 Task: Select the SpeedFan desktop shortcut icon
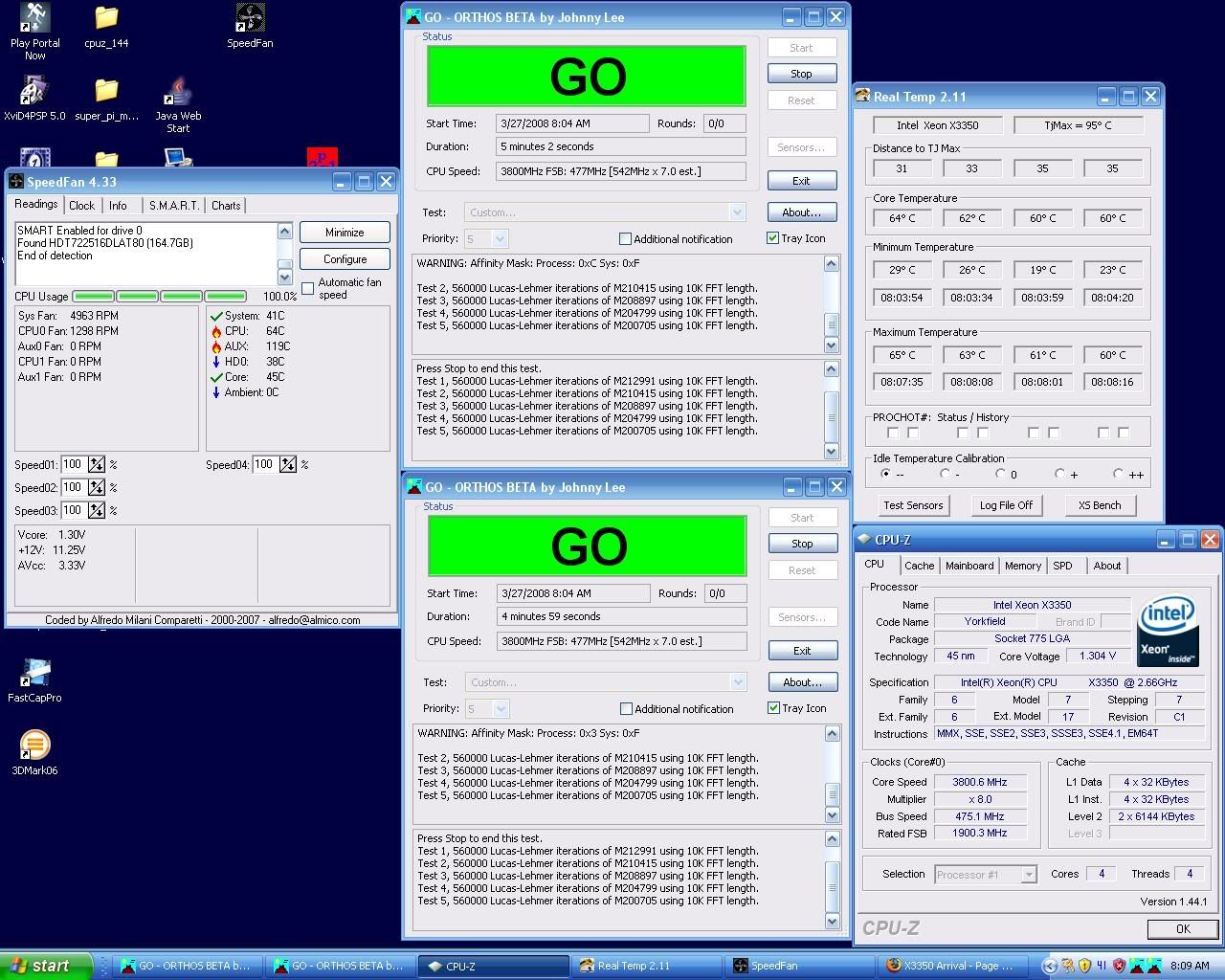click(x=250, y=27)
